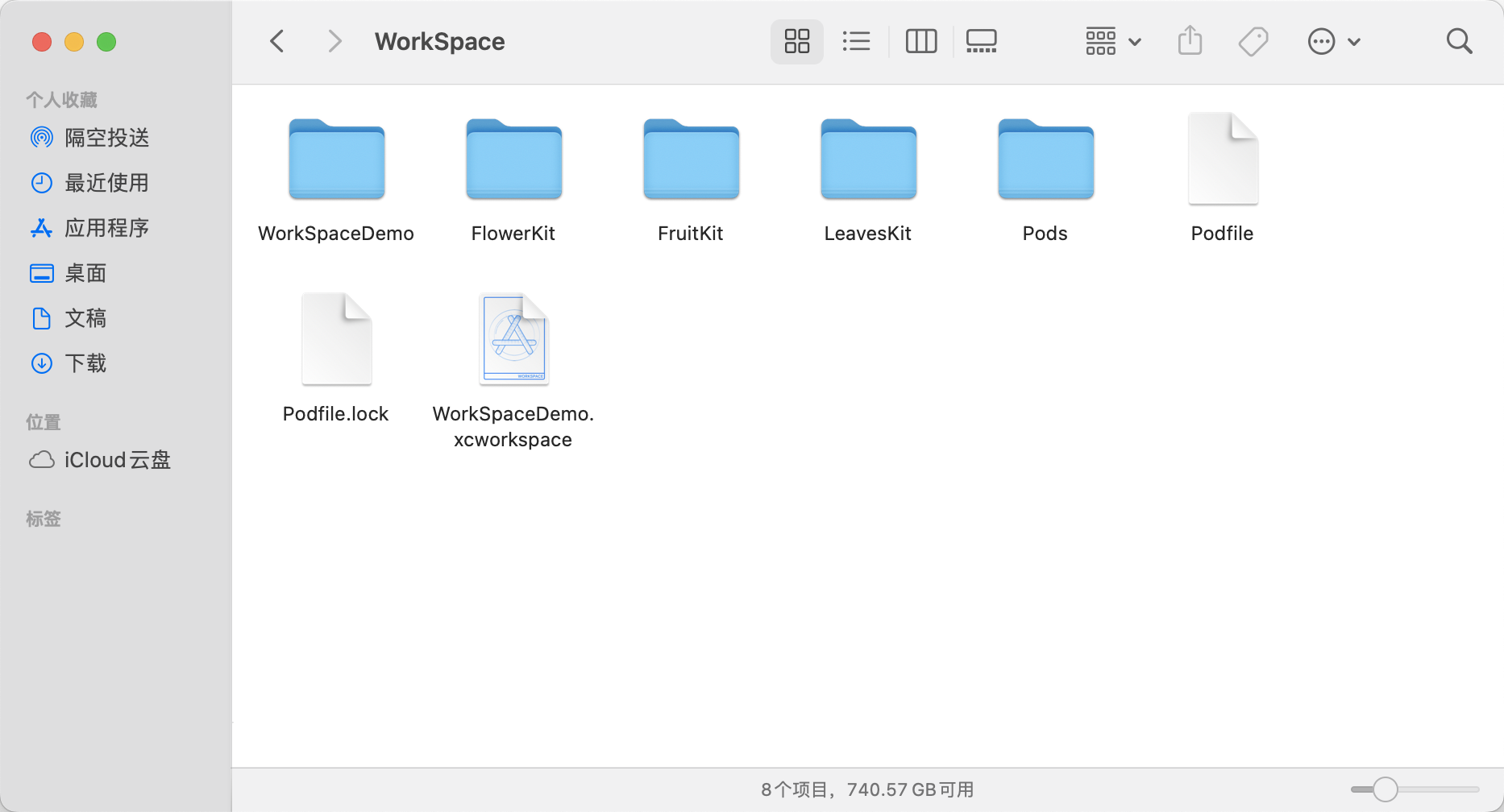
Task: Click the 标签 section header
Action: (44, 519)
